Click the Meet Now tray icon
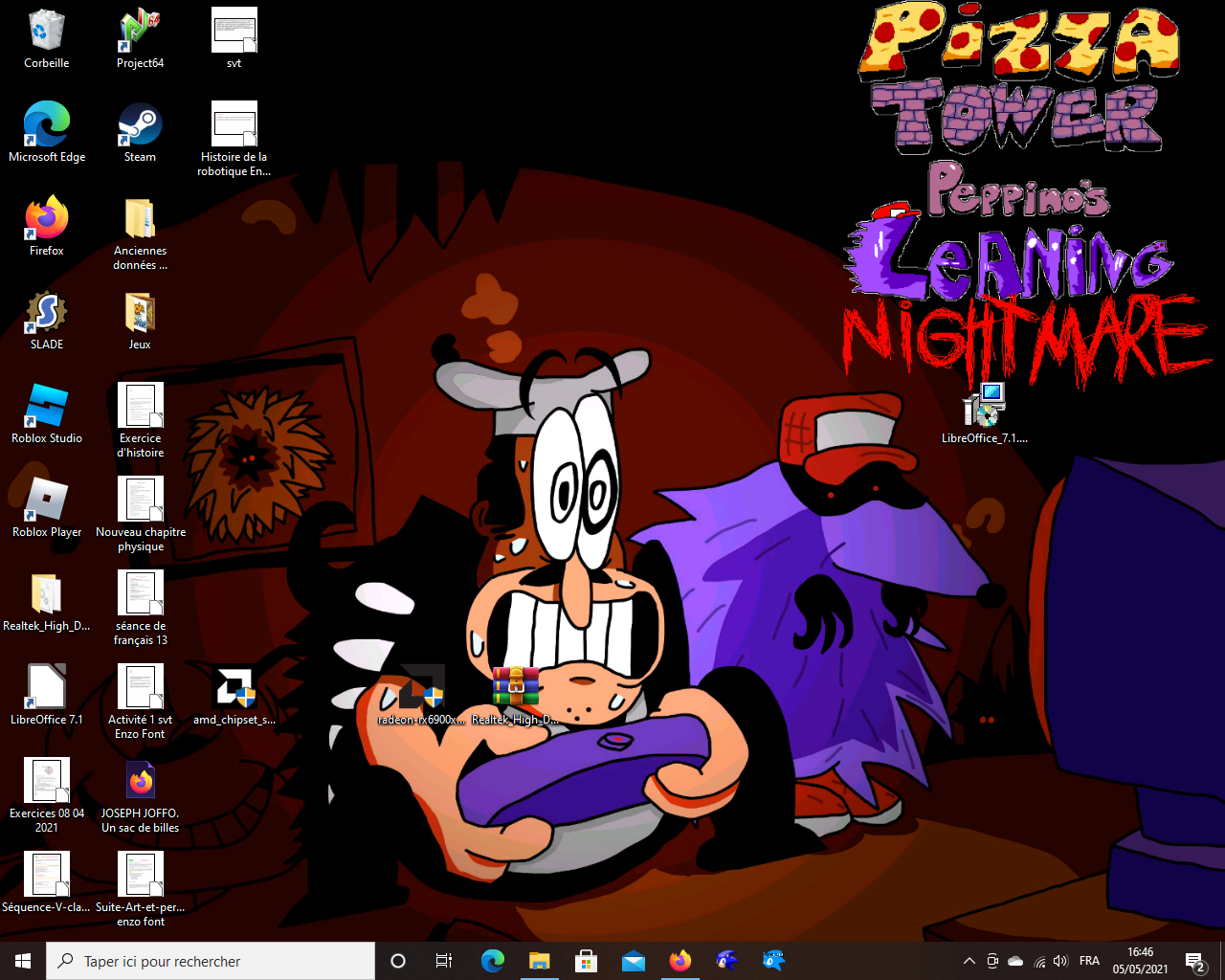Image resolution: width=1225 pixels, height=980 pixels. 992,961
